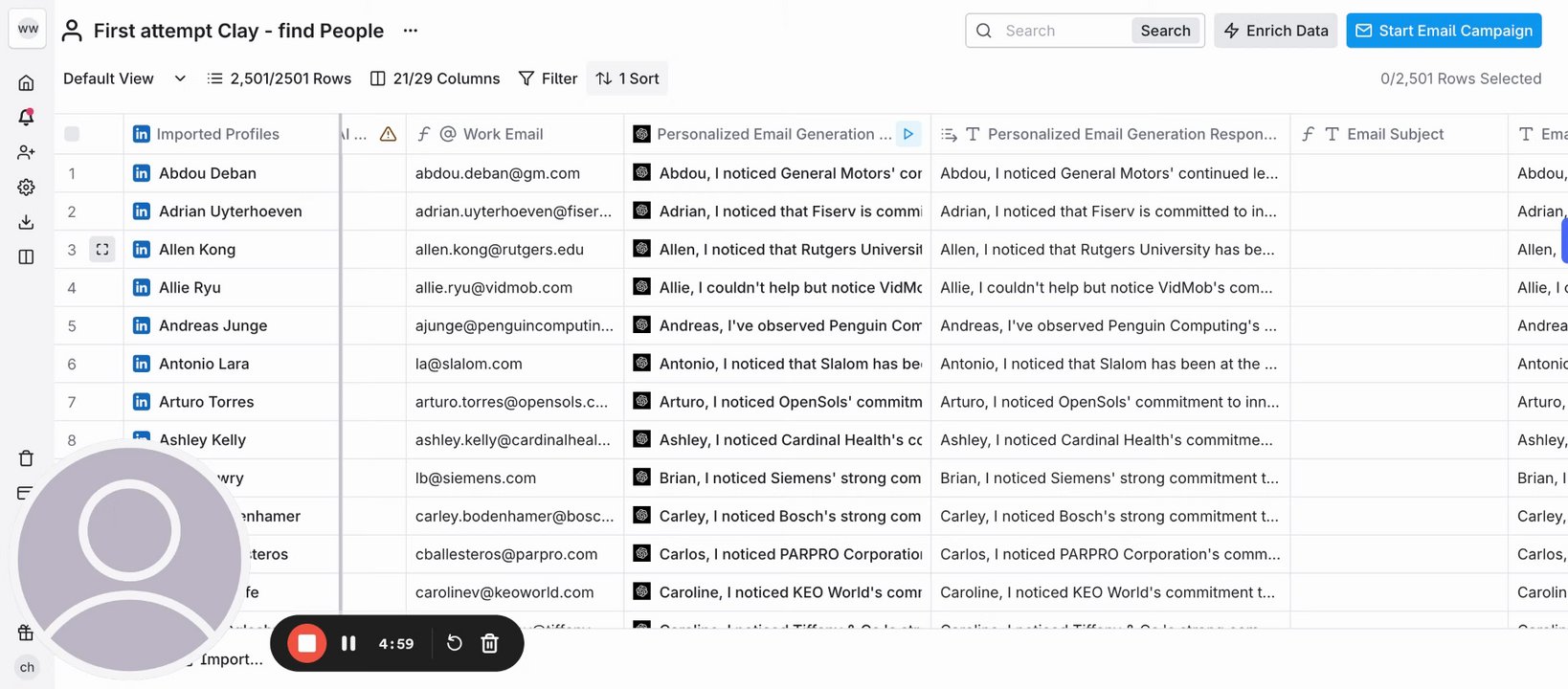The image size is (1568, 689).
Task: Click the add people sidebar icon
Action: tap(27, 152)
